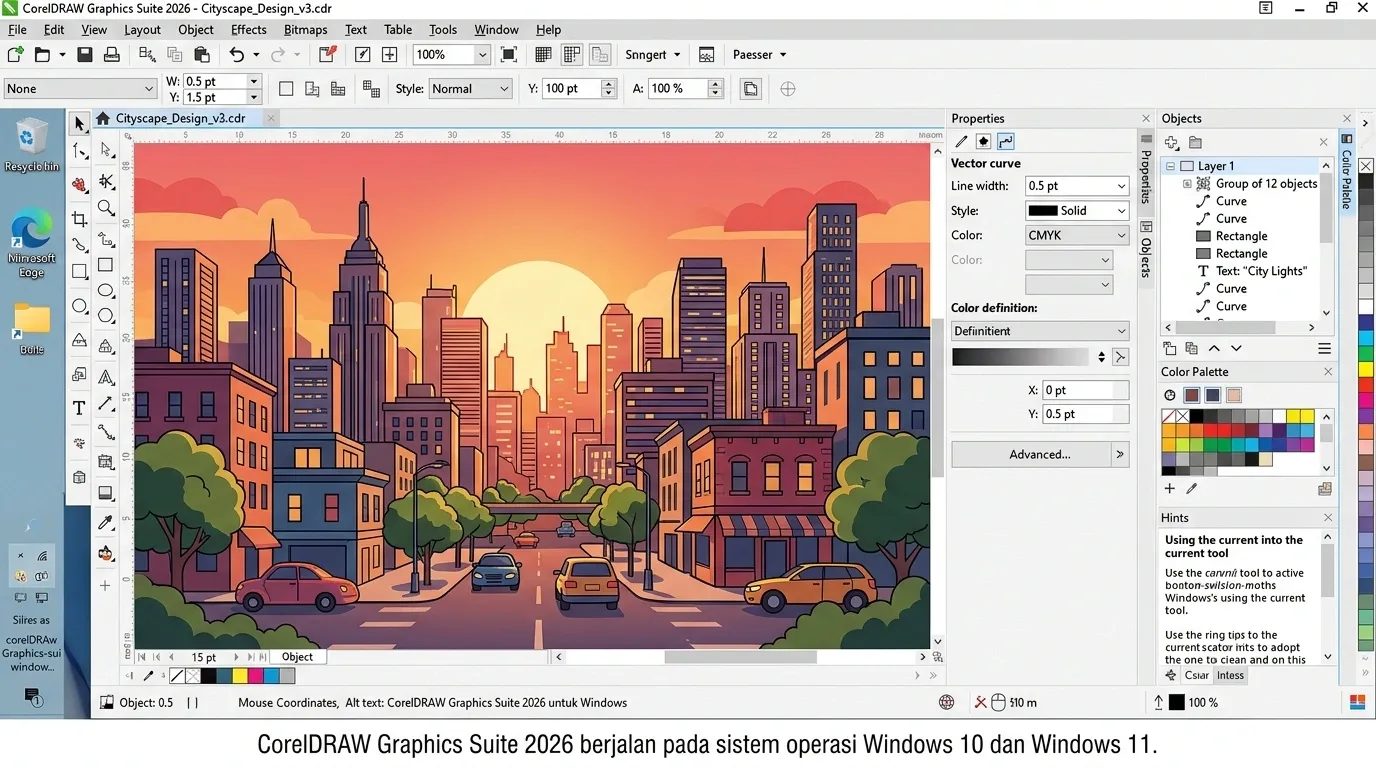The width and height of the screenshot is (1376, 768).
Task: Click the X position 0 pt field
Action: [1085, 390]
